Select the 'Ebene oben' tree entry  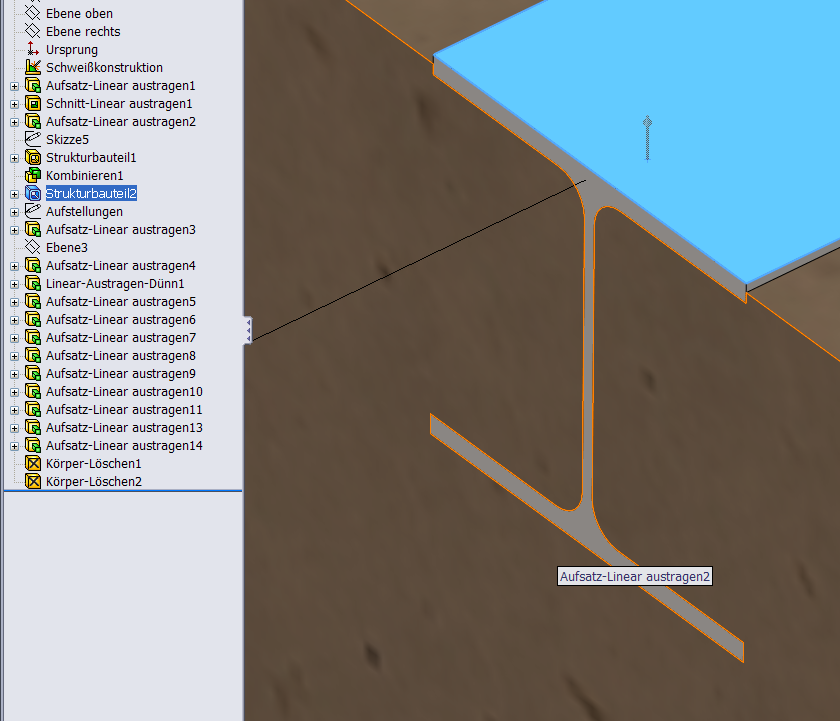click(79, 13)
